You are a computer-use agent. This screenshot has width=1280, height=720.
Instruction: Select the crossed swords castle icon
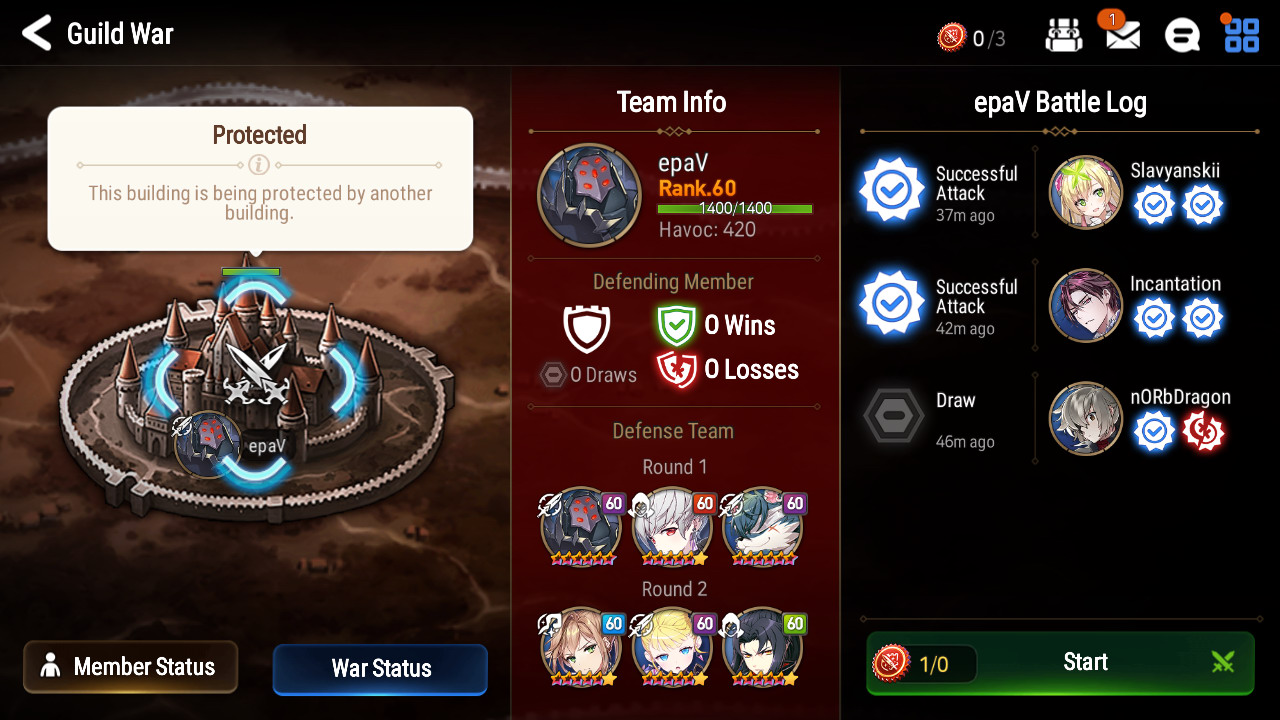coord(255,370)
